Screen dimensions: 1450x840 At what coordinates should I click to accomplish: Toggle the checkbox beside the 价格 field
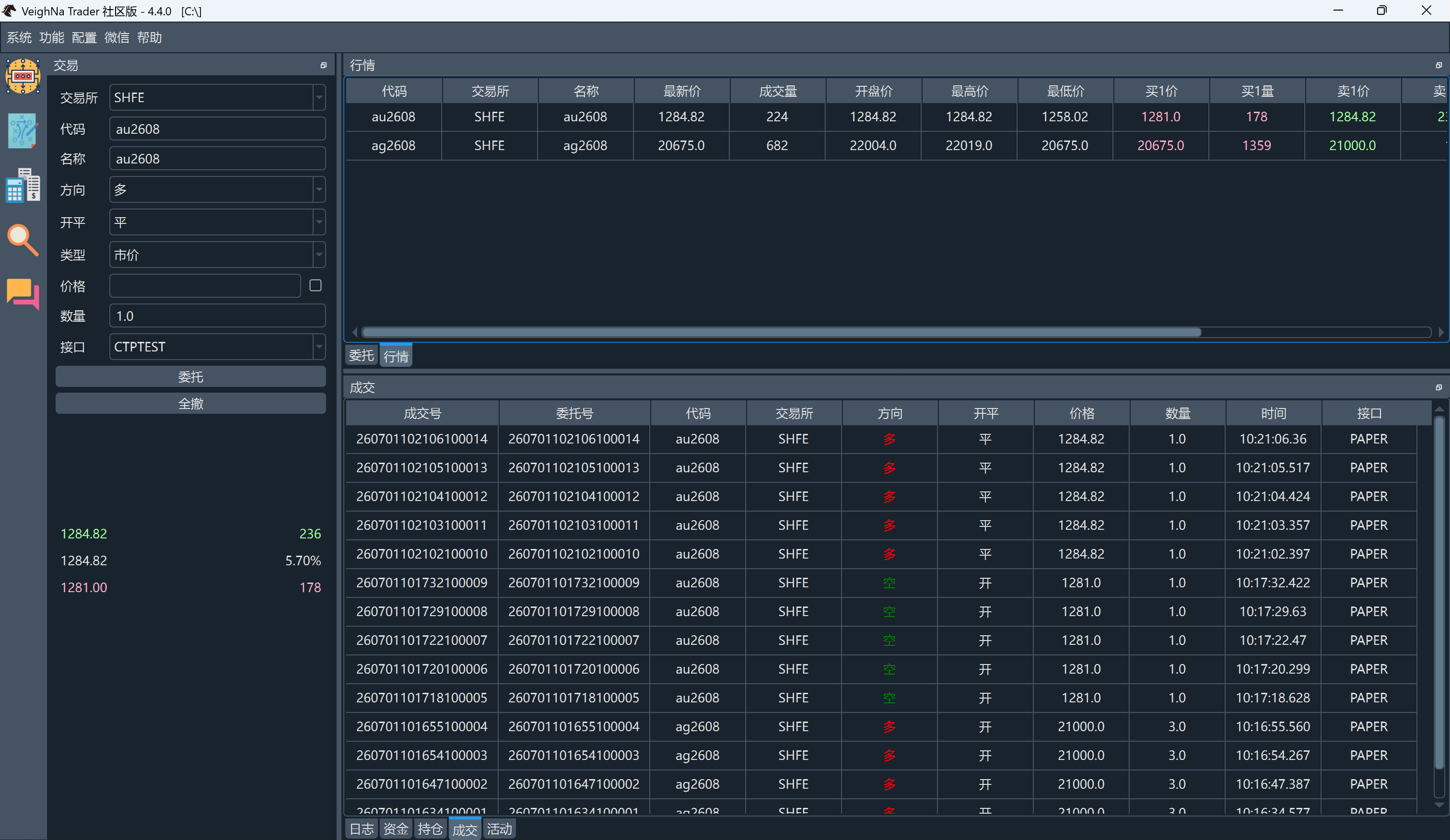pyautogui.click(x=316, y=285)
